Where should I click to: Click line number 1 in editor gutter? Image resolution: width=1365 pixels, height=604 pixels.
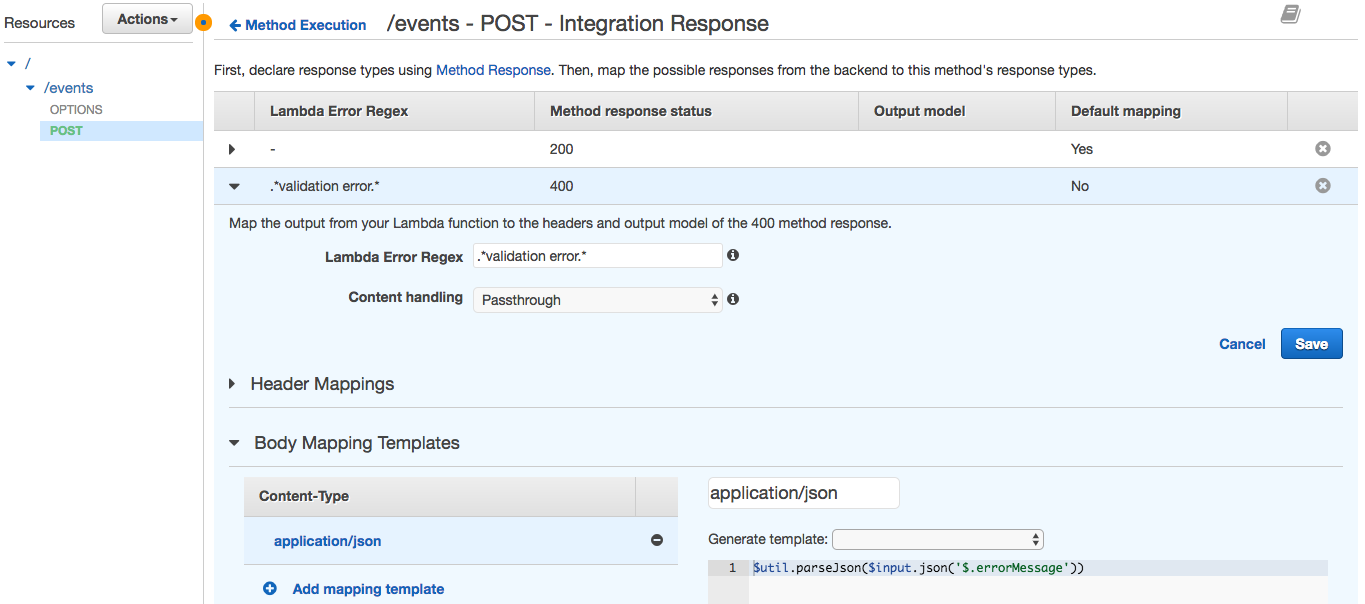tap(732, 568)
